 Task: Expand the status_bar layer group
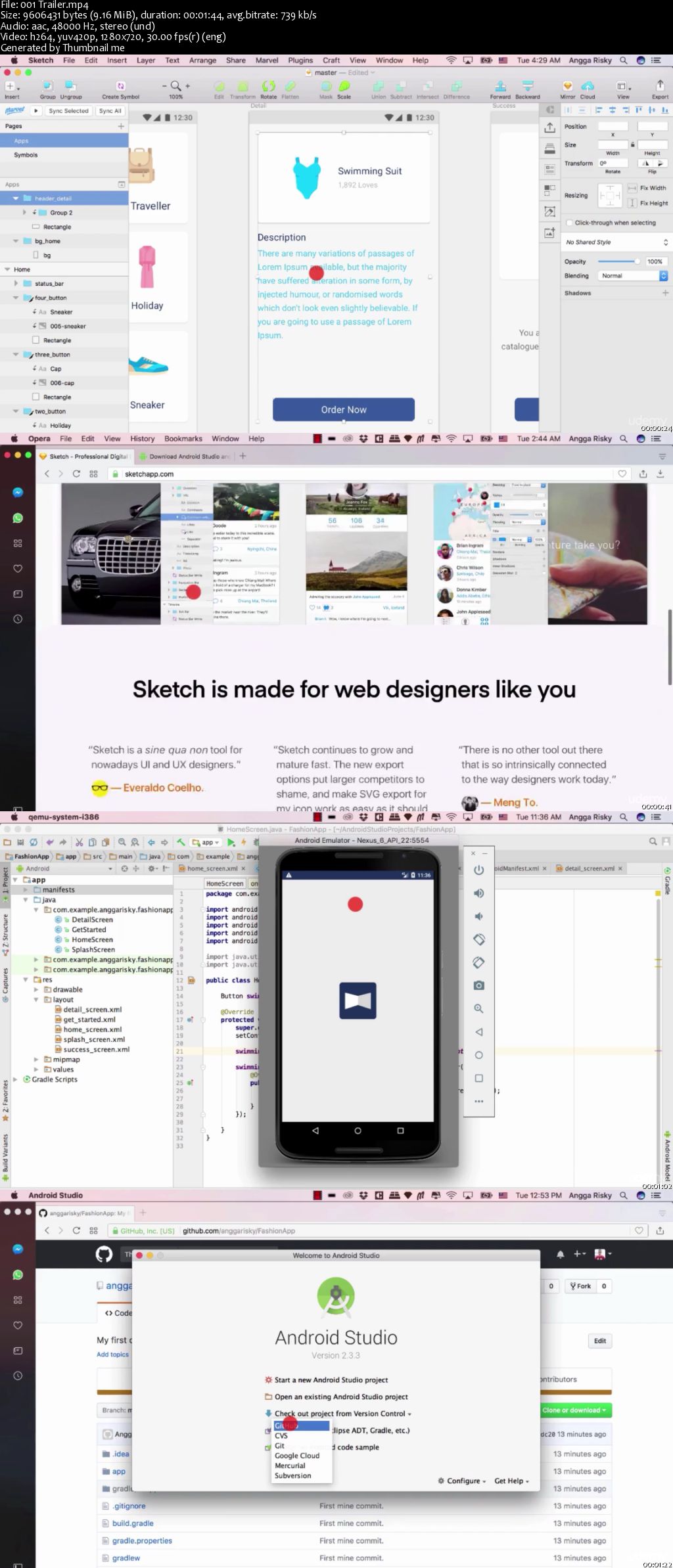click(16, 283)
